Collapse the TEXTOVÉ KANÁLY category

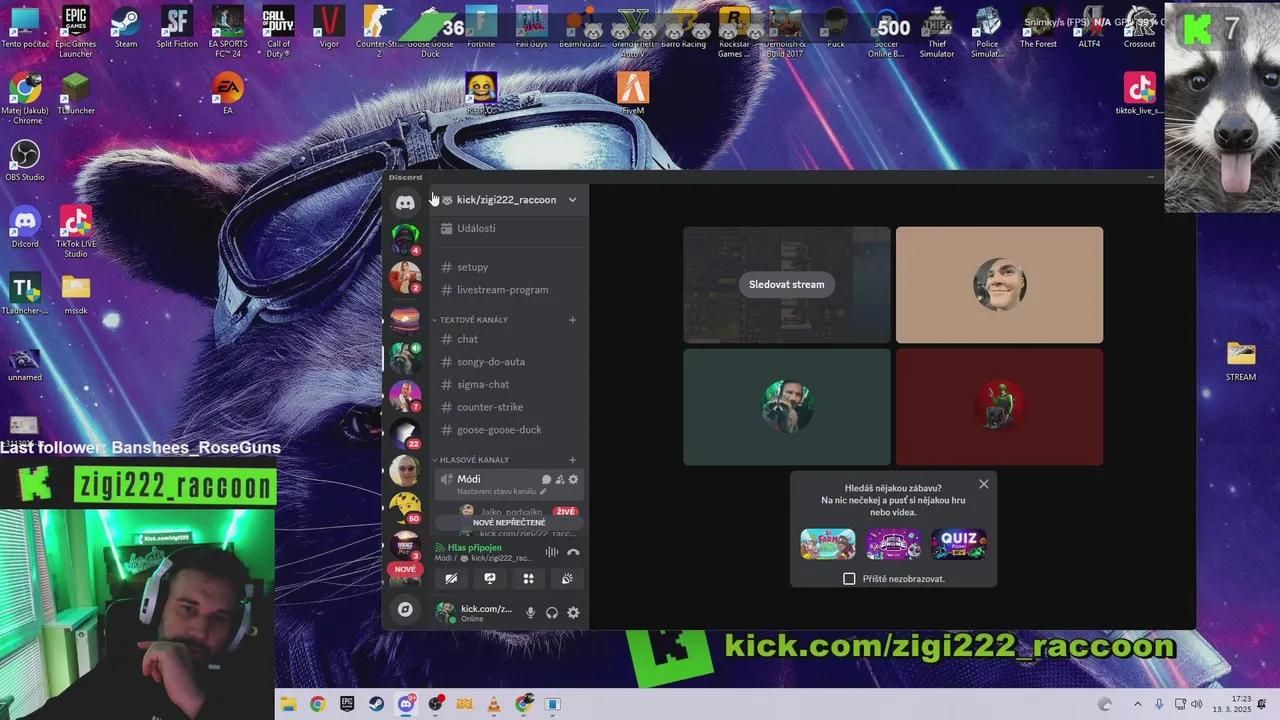tap(474, 320)
